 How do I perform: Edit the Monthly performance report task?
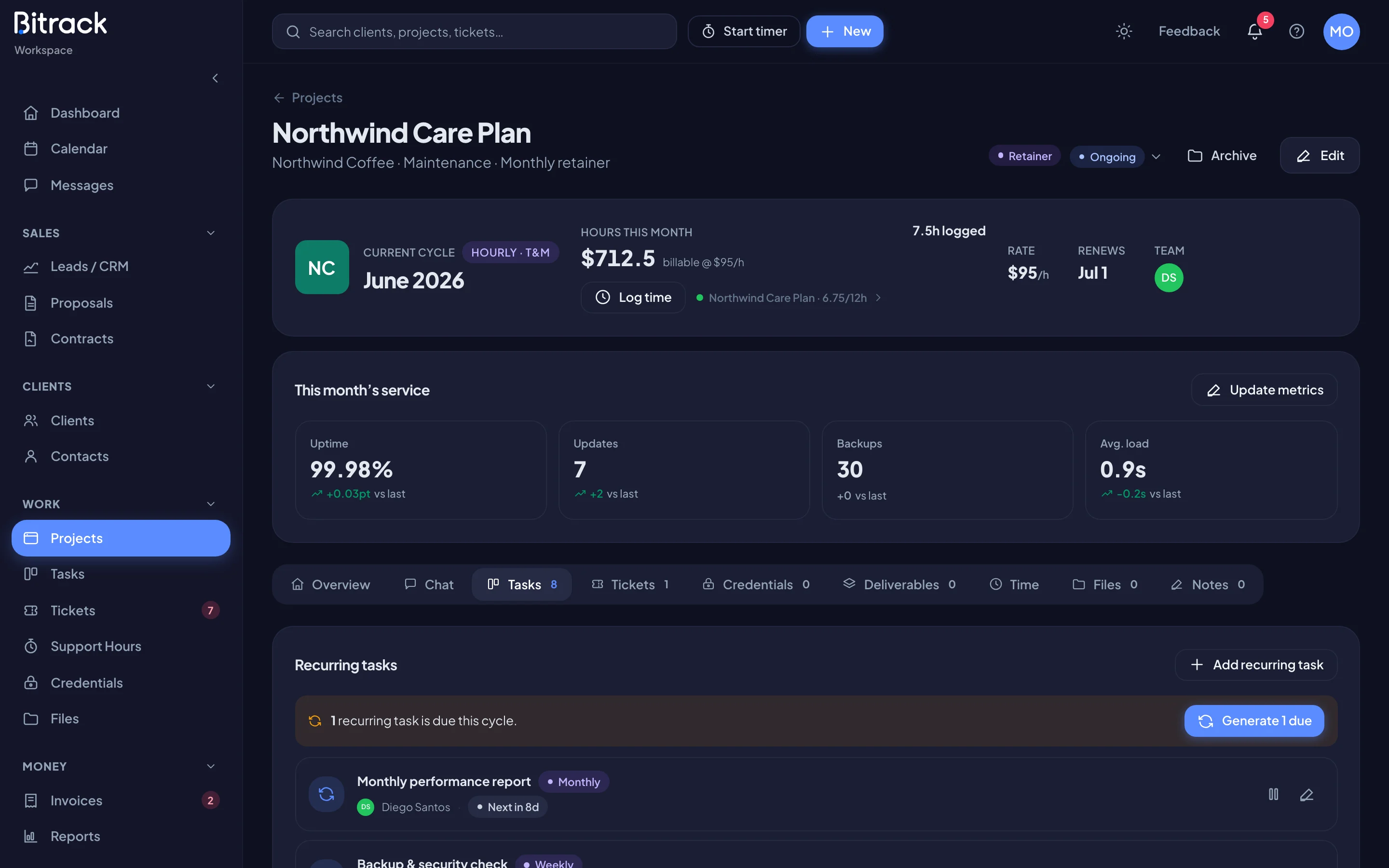tap(1307, 795)
